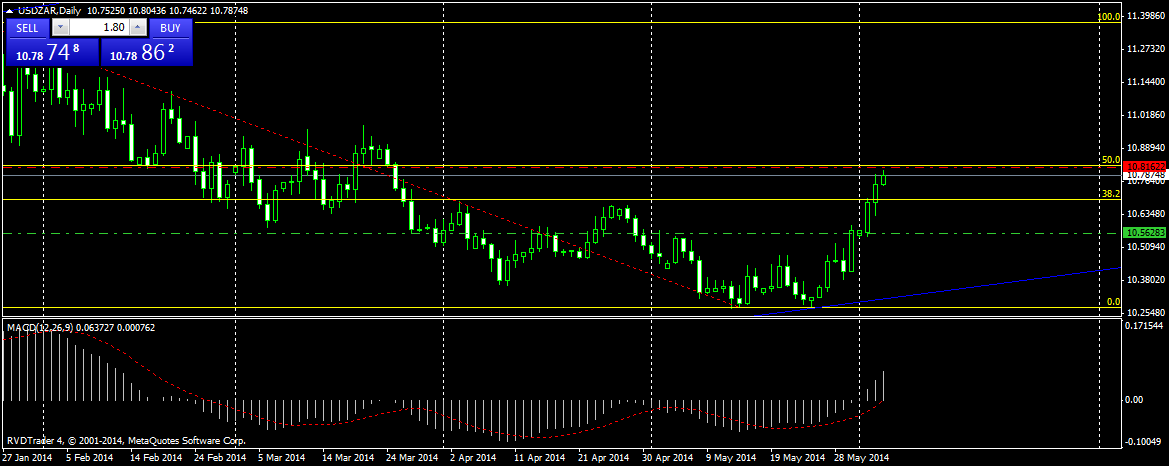The width and height of the screenshot is (1169, 466).
Task: Click the Fibonacci 38.2 level label
Action: (x=1111, y=193)
